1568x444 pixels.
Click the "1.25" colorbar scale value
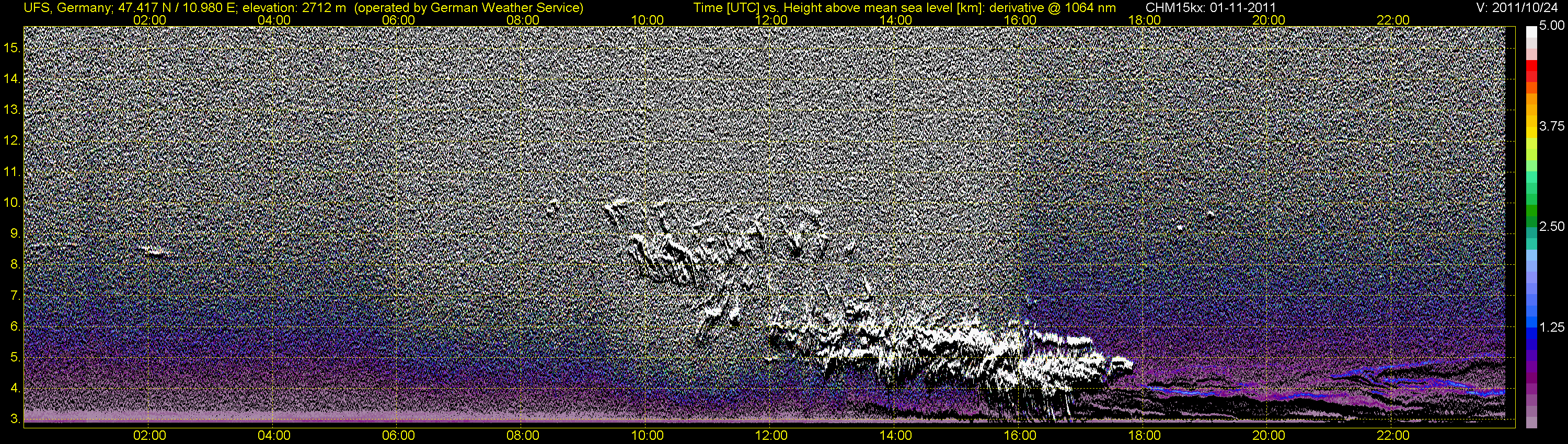[x=1552, y=327]
